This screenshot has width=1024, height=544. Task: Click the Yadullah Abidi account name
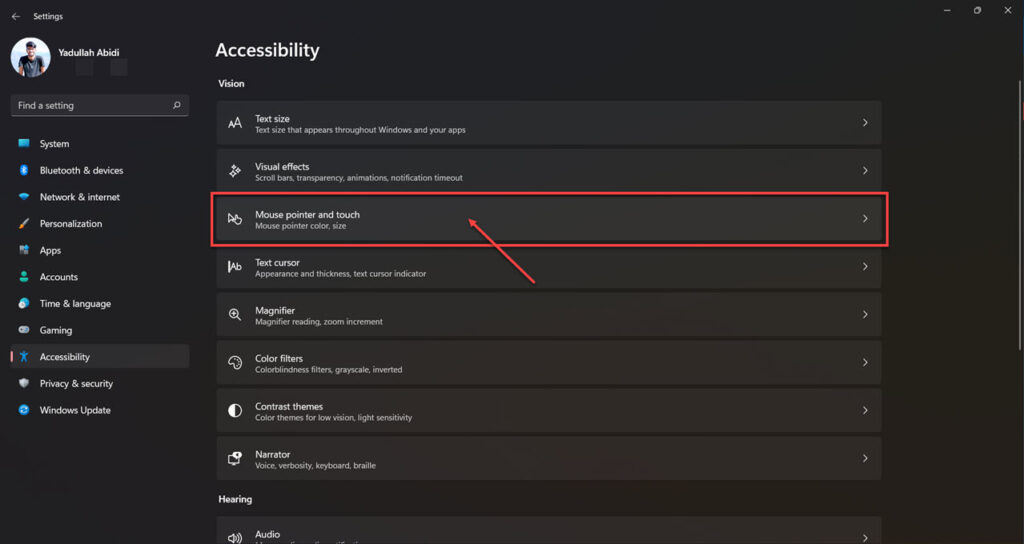coord(89,52)
